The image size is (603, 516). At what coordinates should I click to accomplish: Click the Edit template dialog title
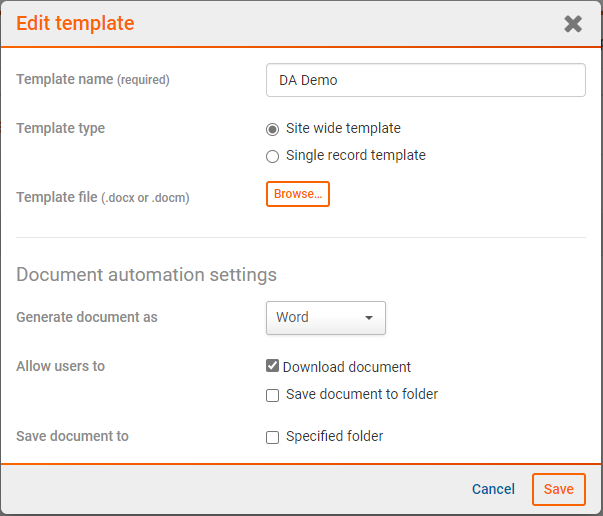(75, 23)
